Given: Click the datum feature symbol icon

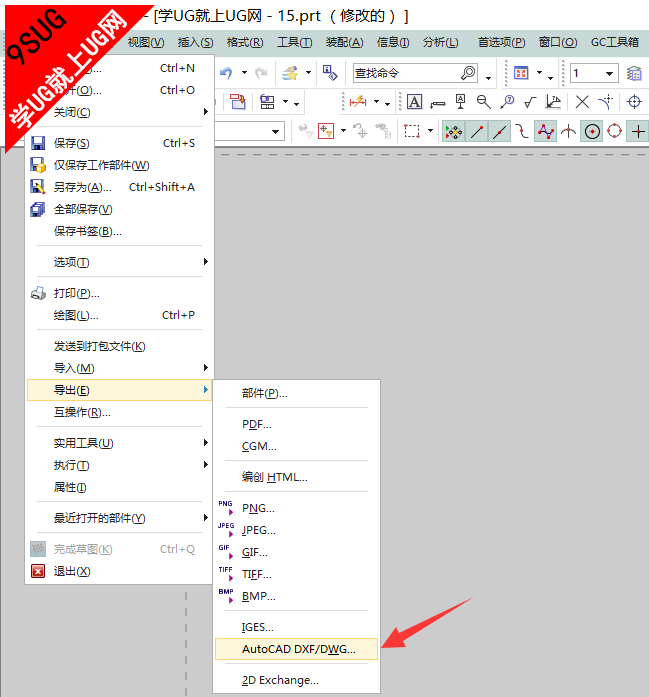Looking at the screenshot, I should (461, 102).
